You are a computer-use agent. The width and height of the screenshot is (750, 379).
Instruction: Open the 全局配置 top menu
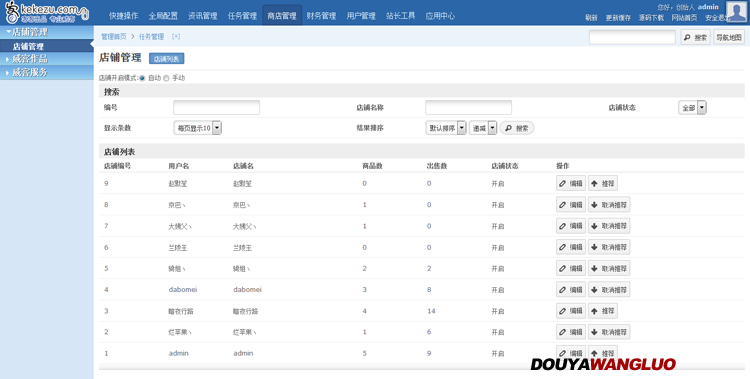[x=163, y=16]
